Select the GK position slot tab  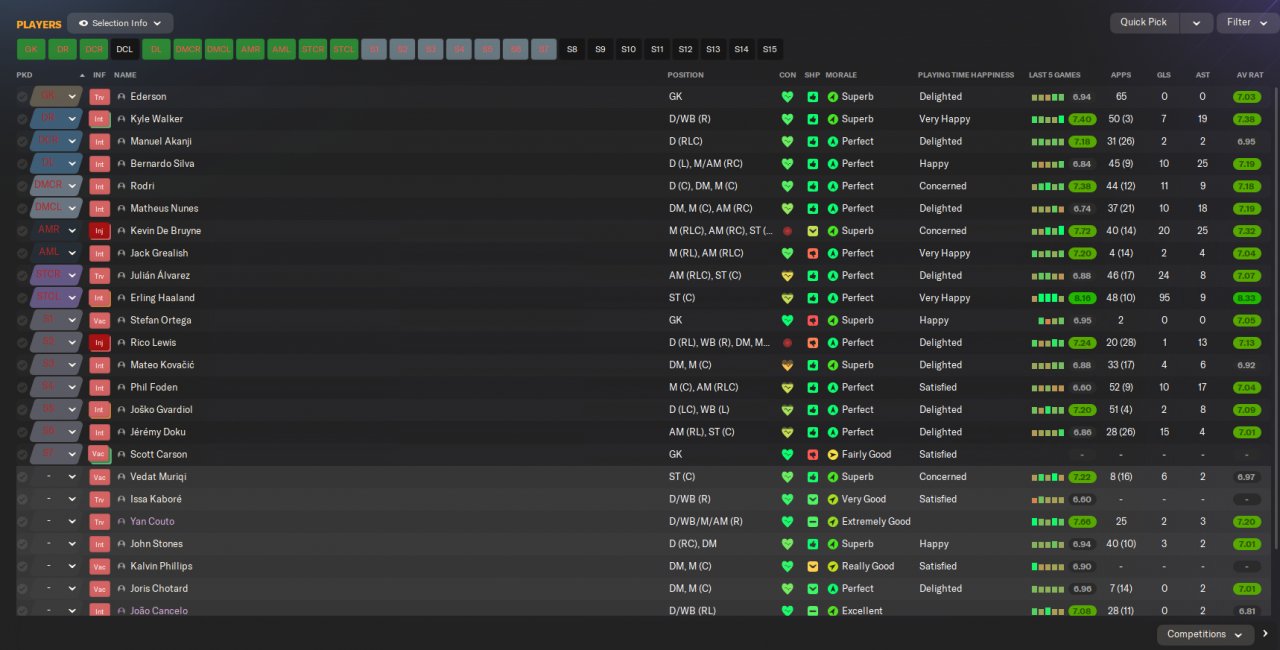tap(31, 49)
